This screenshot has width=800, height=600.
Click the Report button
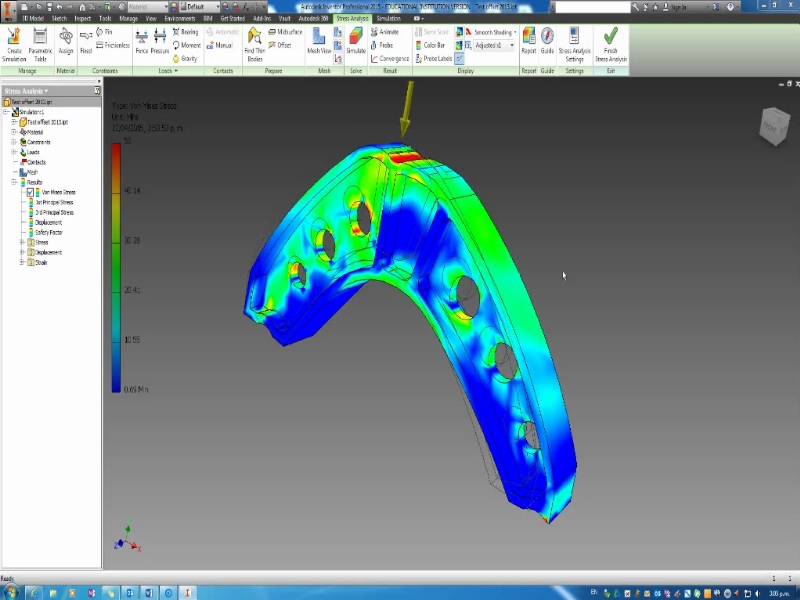click(527, 45)
